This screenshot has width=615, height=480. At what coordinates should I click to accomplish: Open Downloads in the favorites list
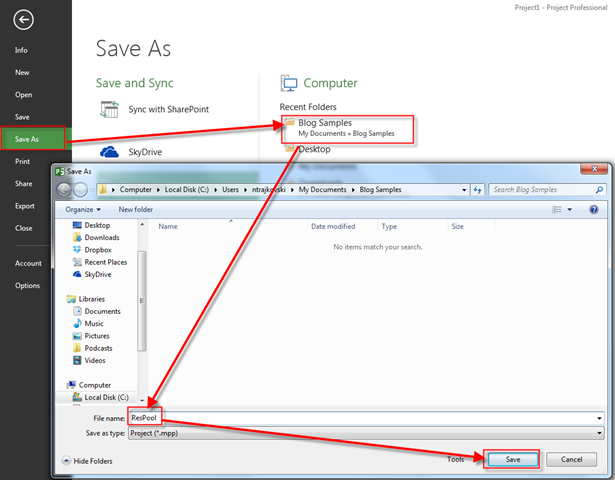101,238
